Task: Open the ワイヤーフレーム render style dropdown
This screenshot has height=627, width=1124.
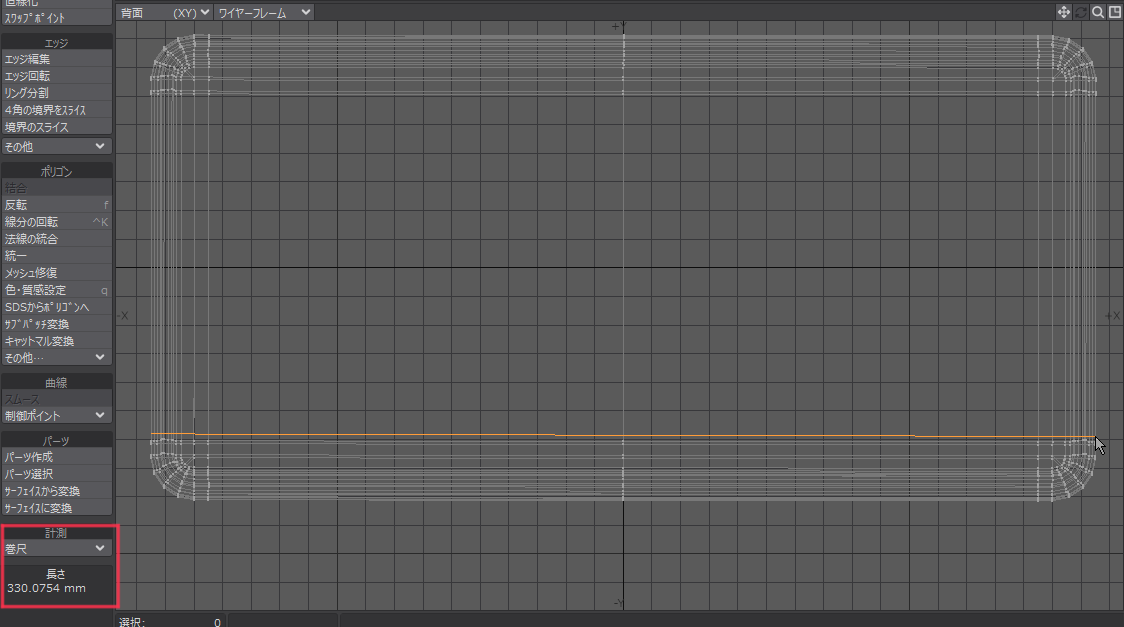Action: (x=264, y=12)
